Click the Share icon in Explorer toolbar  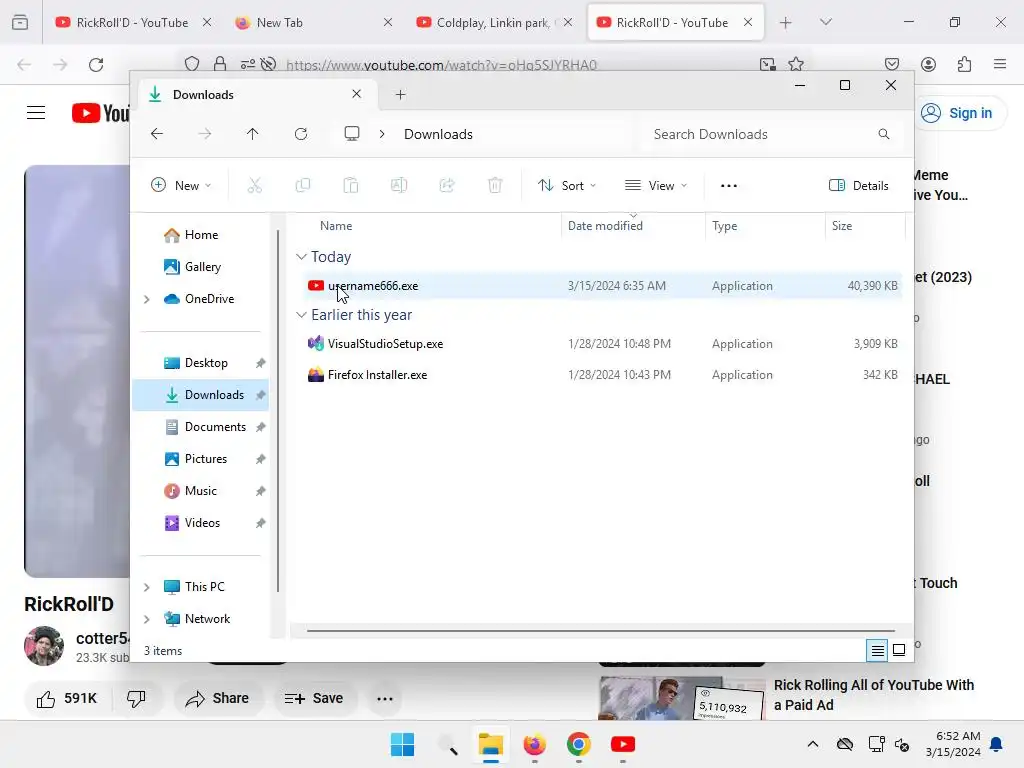pos(447,186)
